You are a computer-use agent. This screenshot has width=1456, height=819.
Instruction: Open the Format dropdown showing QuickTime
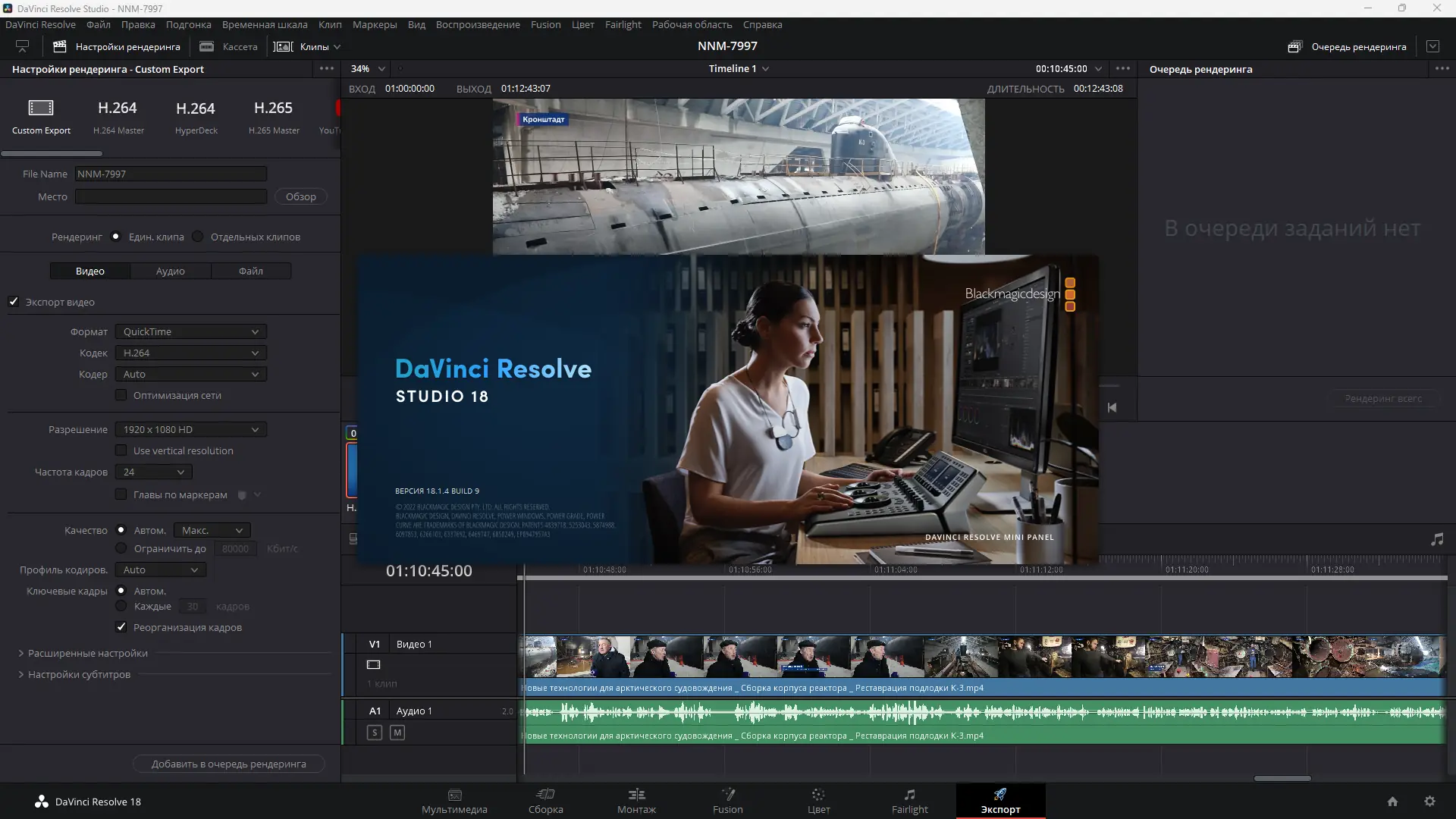pyautogui.click(x=190, y=331)
